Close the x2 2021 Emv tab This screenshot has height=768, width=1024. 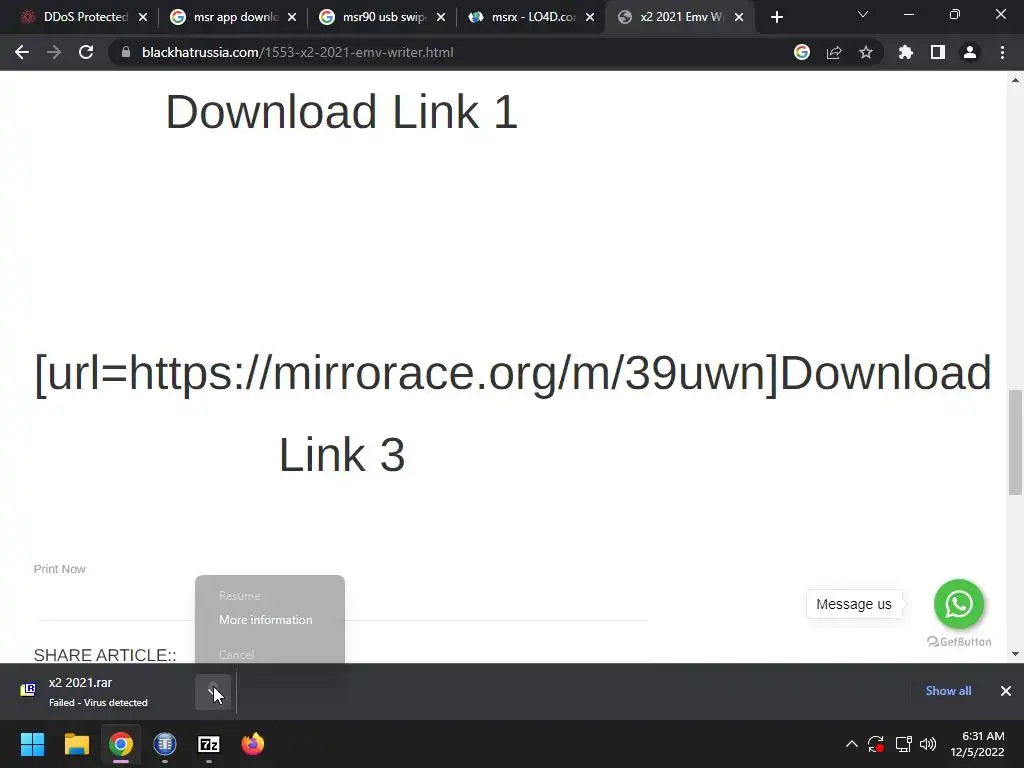(739, 17)
